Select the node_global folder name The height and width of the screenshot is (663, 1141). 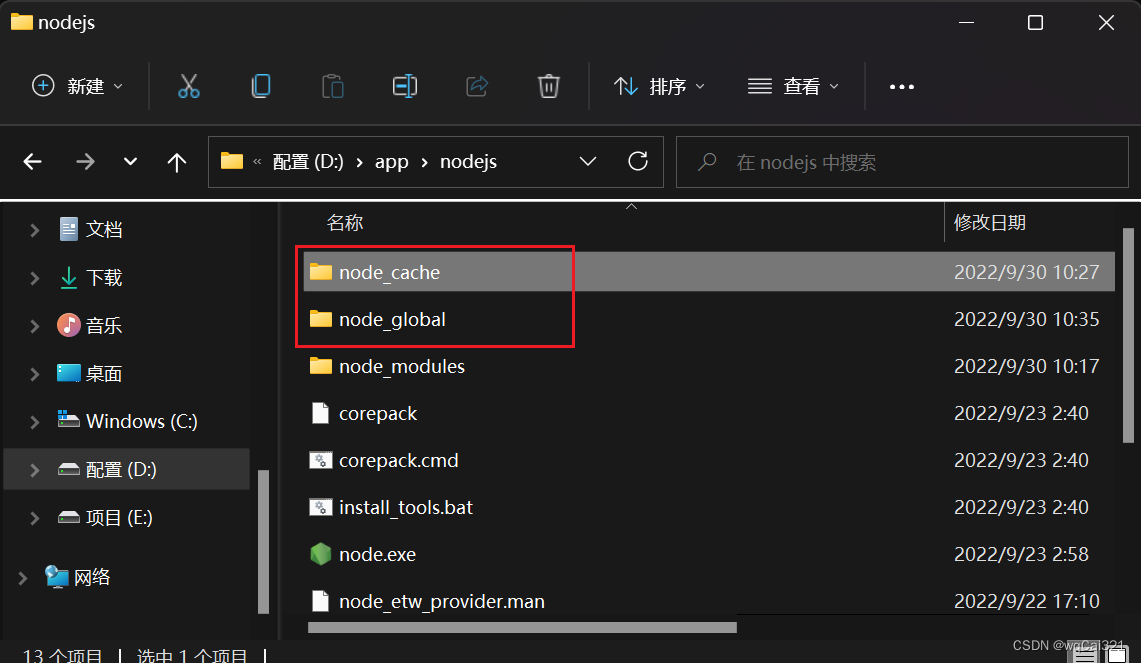(392, 319)
